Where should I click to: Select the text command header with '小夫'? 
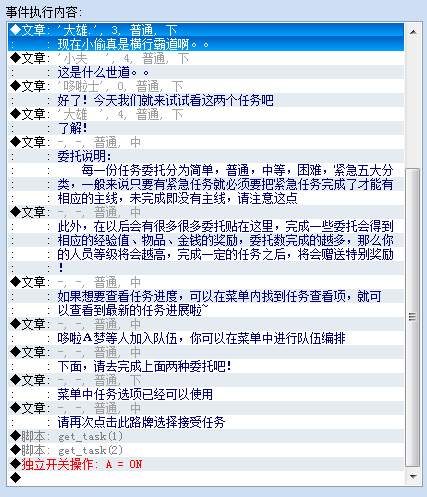click(206, 58)
